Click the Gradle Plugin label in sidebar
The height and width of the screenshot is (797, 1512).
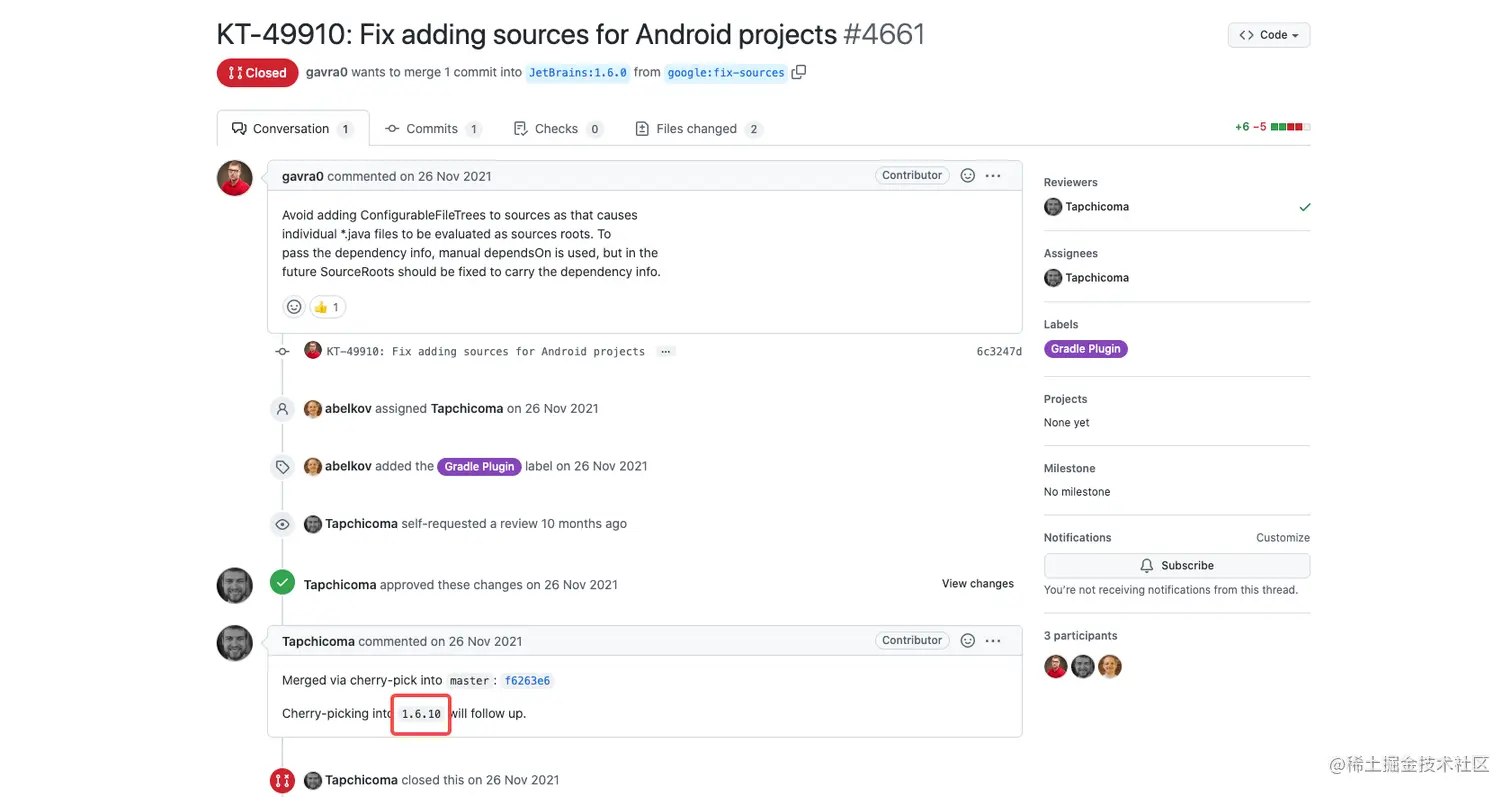pos(1086,349)
